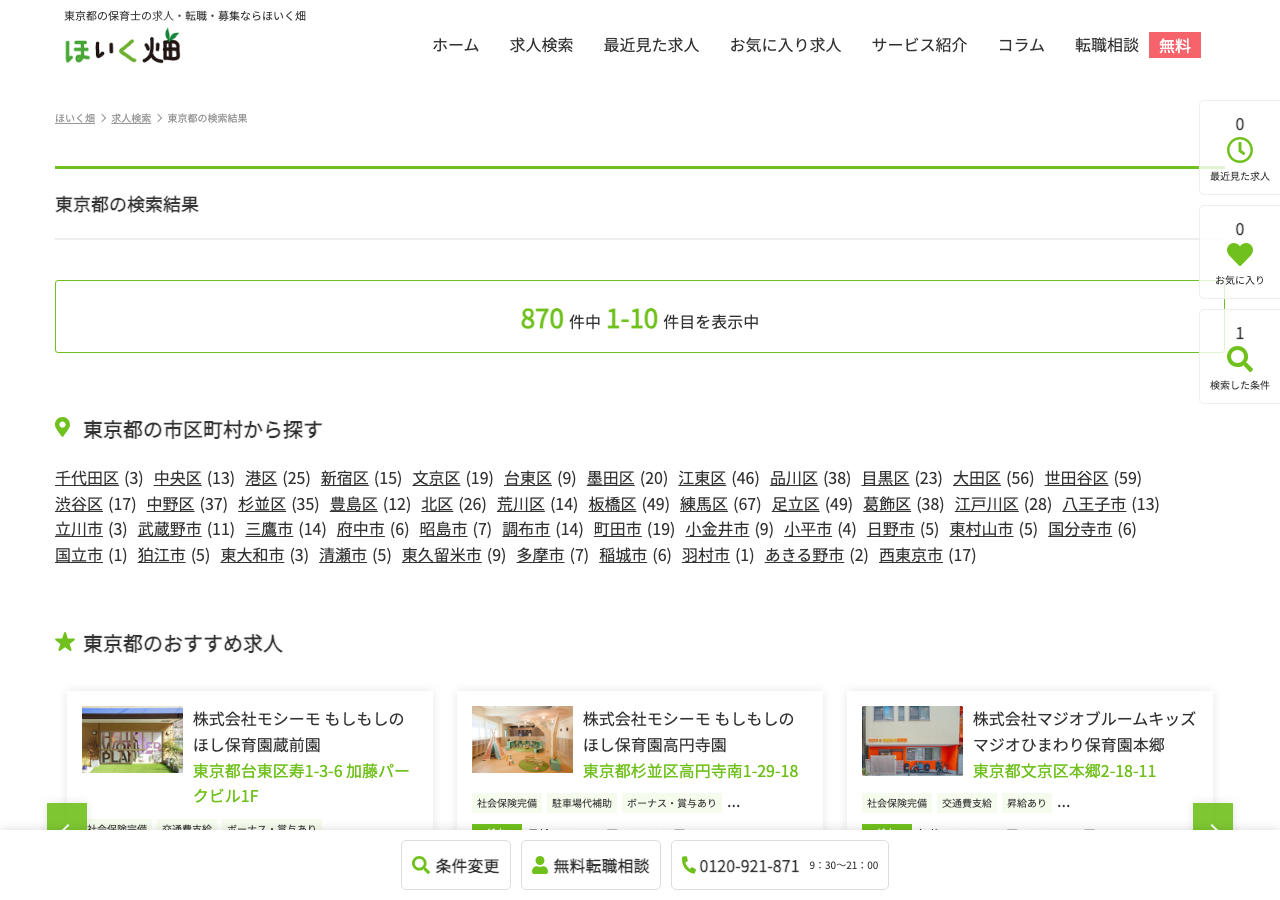Click the 駐車場代補助 tag
The width and height of the screenshot is (1280, 900).
click(582, 803)
